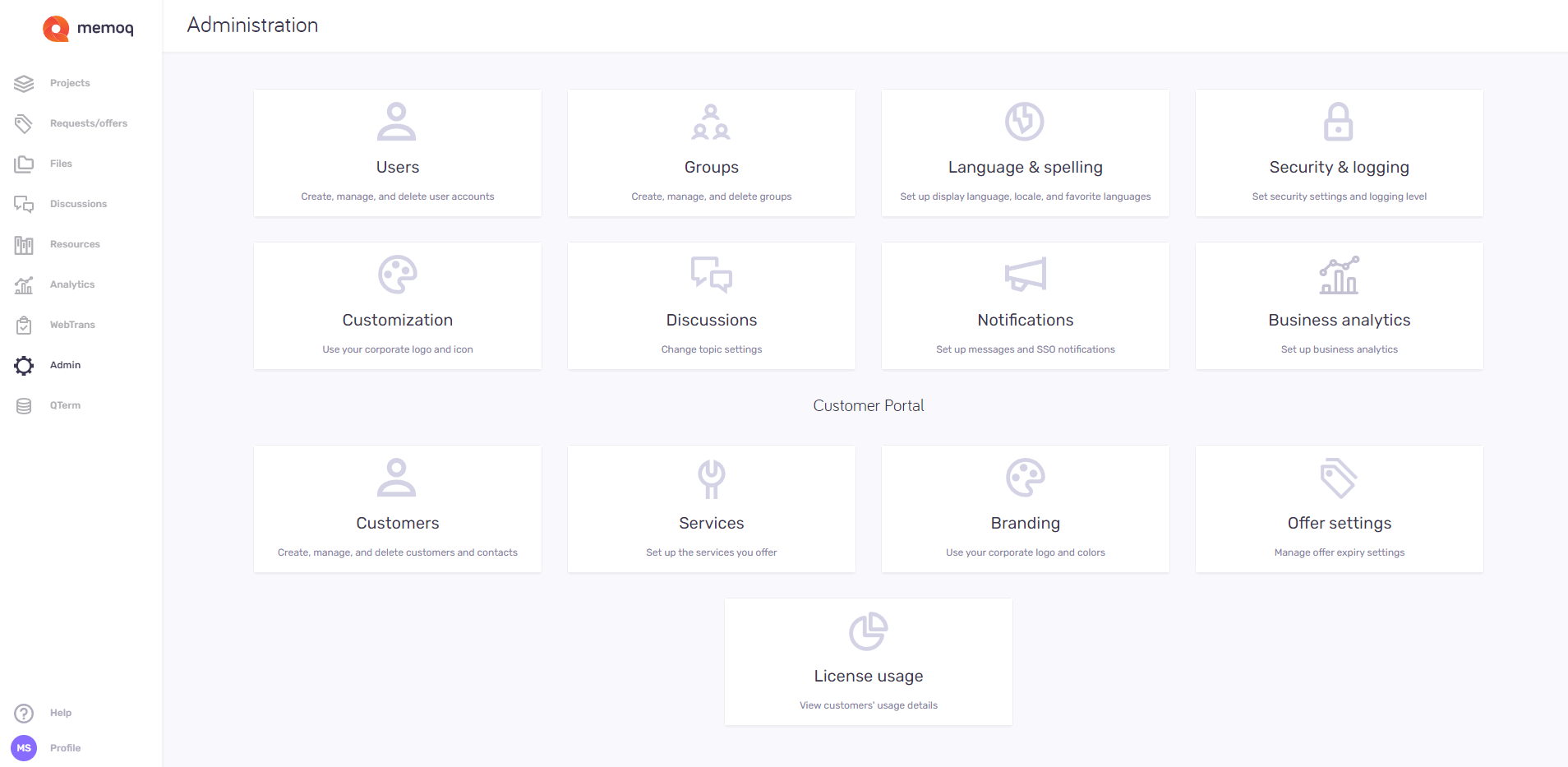Screen dimensions: 1568x767
Task: Click 'Use your corporate logo and icon' text
Action: [x=398, y=349]
